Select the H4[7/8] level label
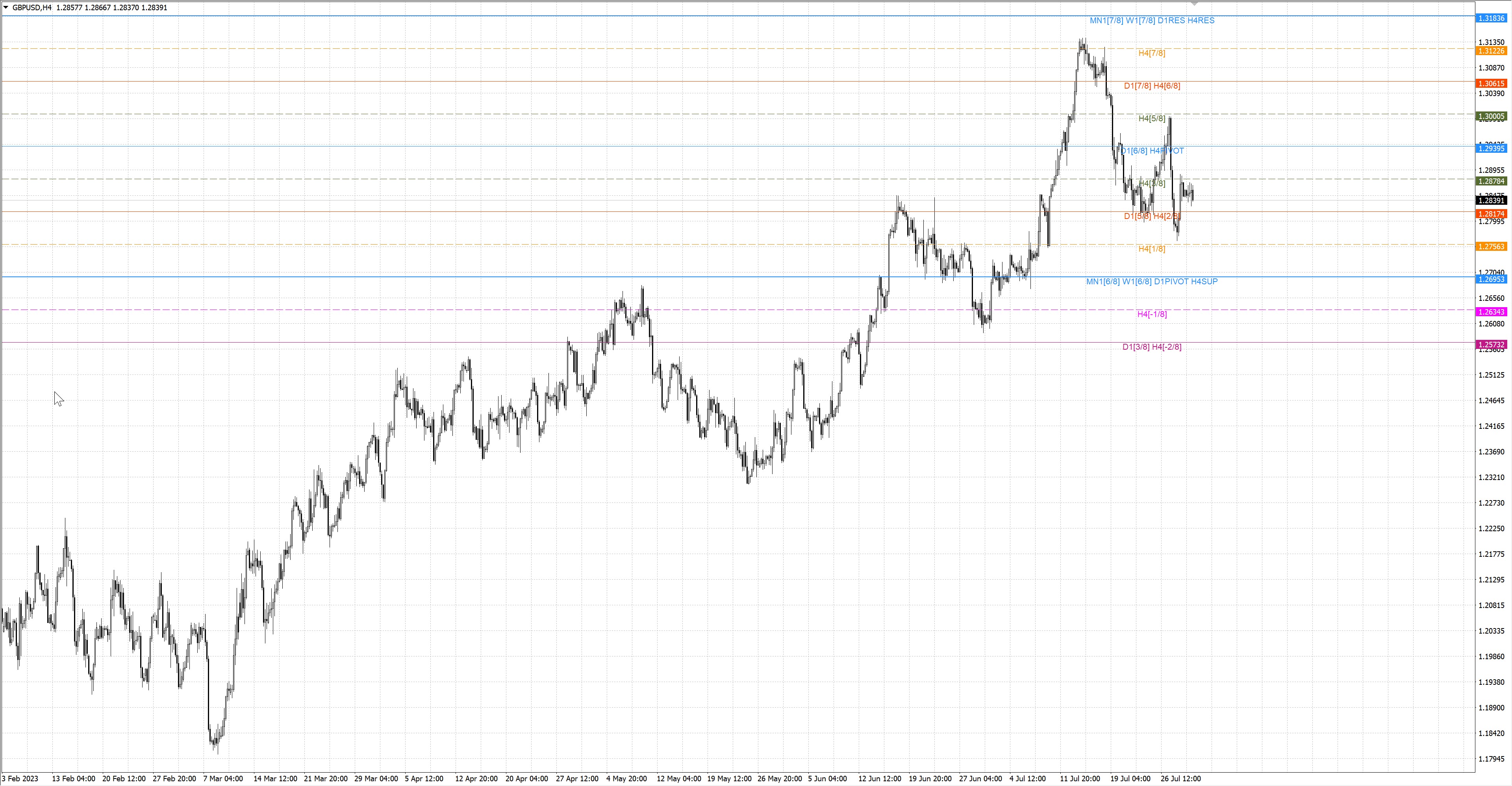The width and height of the screenshot is (1512, 786). point(1152,54)
